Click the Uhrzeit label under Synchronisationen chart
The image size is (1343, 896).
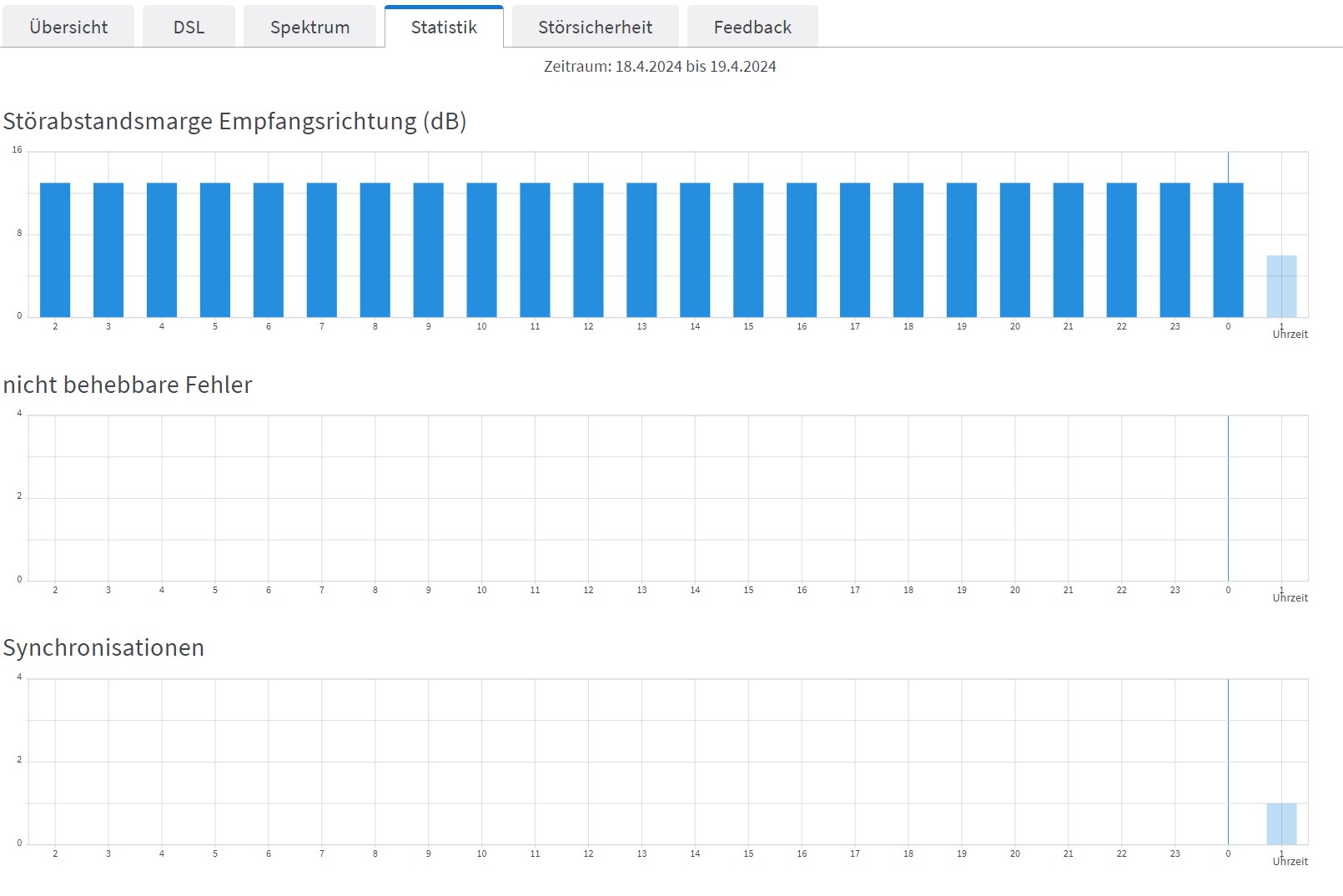(1290, 862)
